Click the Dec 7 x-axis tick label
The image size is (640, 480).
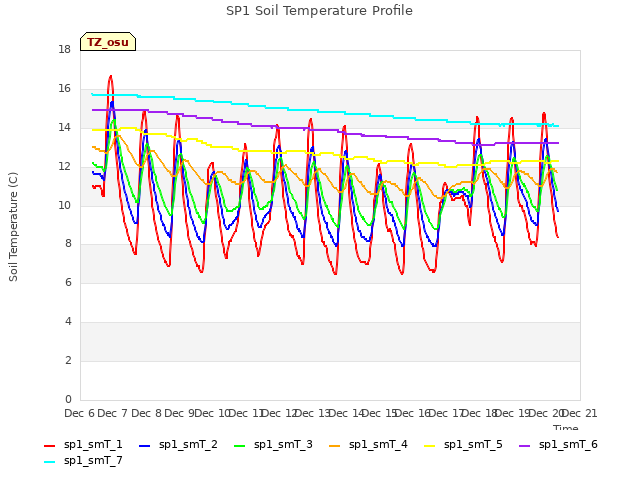point(113,413)
